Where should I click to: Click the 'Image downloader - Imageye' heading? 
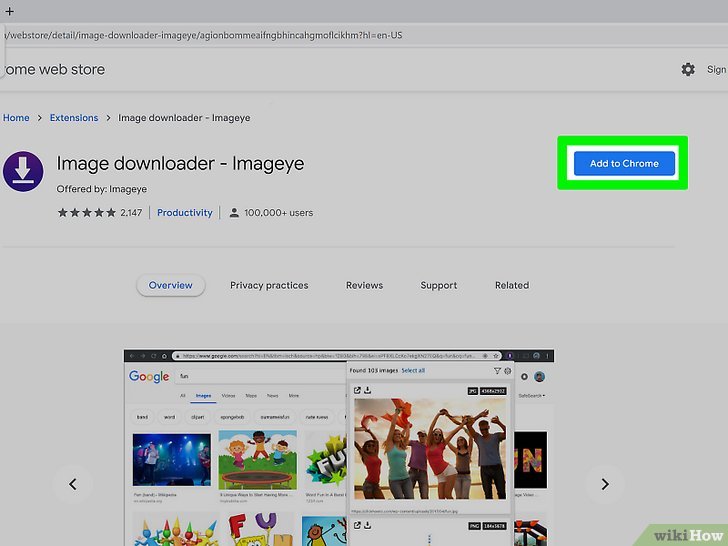click(x=180, y=163)
